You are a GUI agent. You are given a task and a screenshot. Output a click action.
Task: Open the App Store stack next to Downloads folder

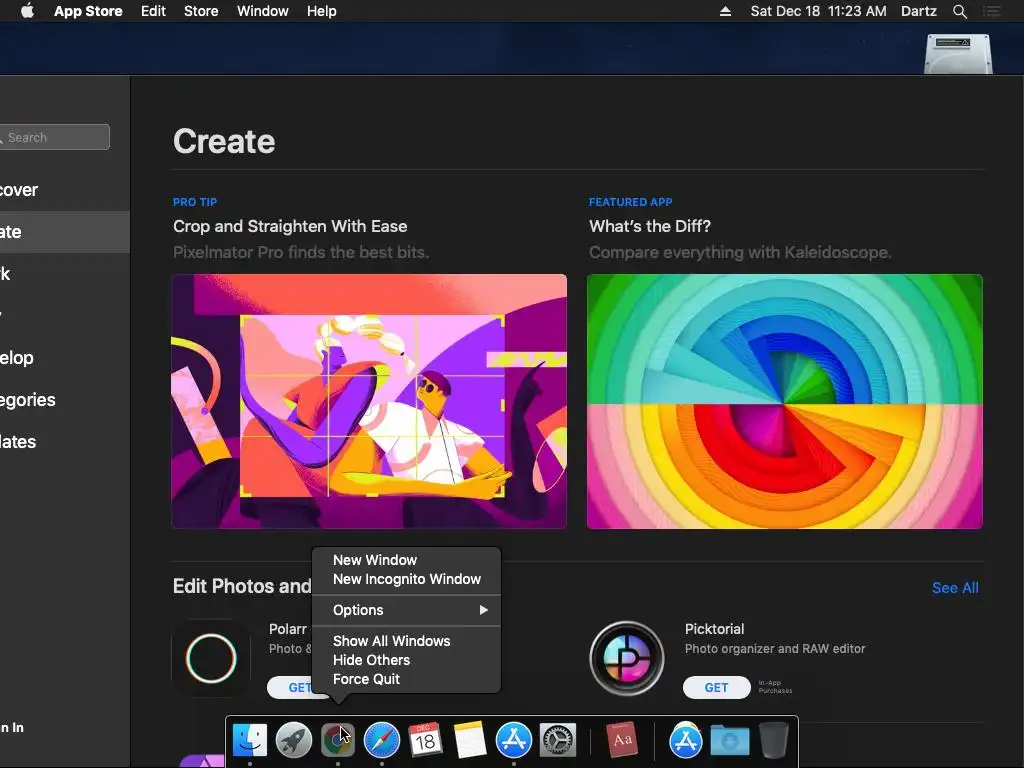686,741
